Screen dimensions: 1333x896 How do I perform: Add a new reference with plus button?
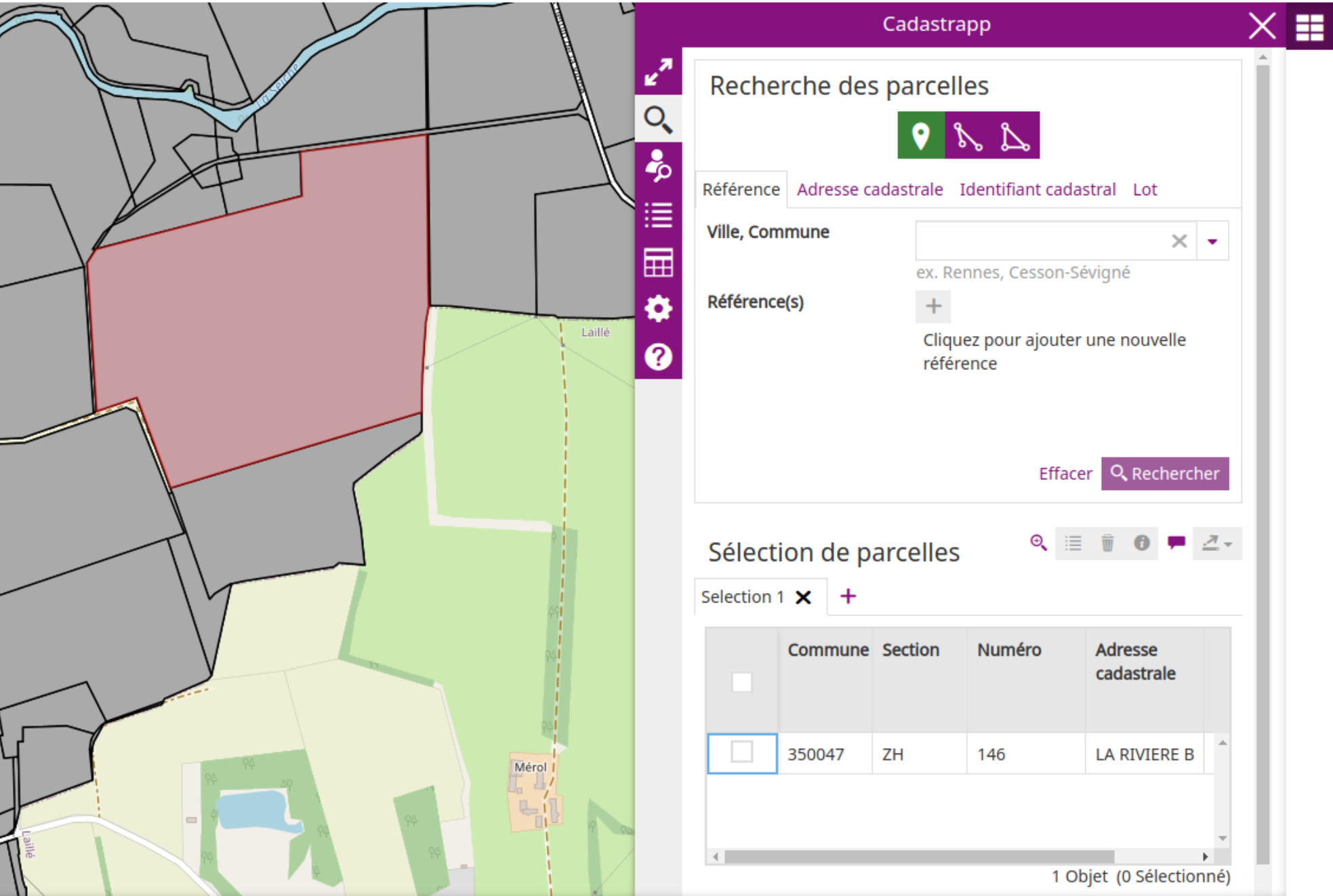pyautogui.click(x=933, y=306)
